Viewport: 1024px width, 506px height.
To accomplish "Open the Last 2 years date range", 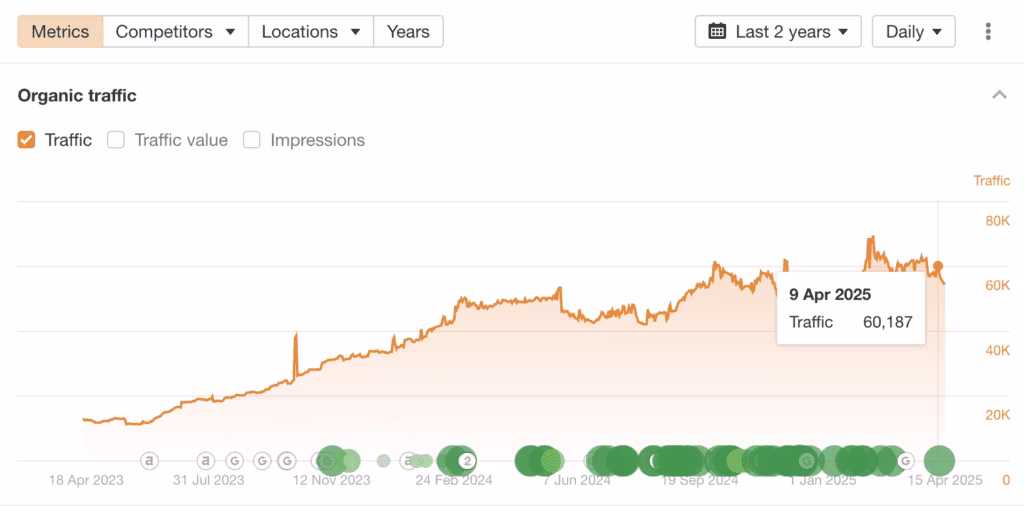I will click(778, 31).
